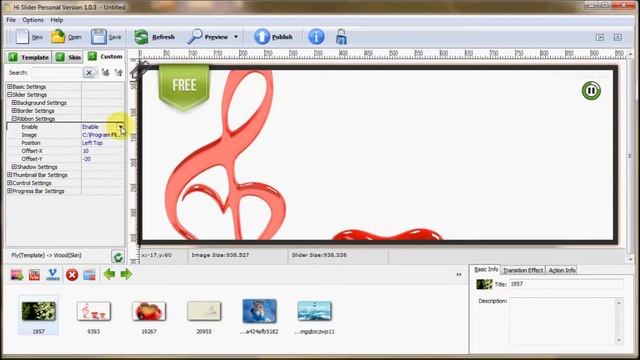Click first layout toggle icon top-right
Screen dimensions: 640x360
(x=600, y=37)
